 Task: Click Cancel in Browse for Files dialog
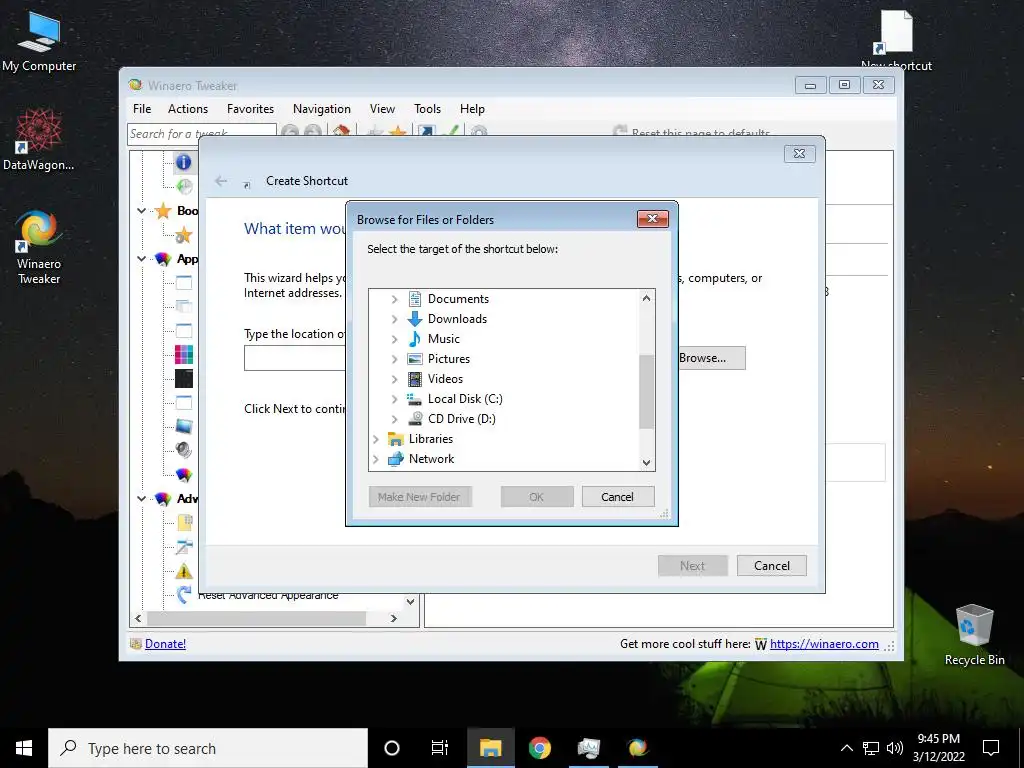coord(617,497)
